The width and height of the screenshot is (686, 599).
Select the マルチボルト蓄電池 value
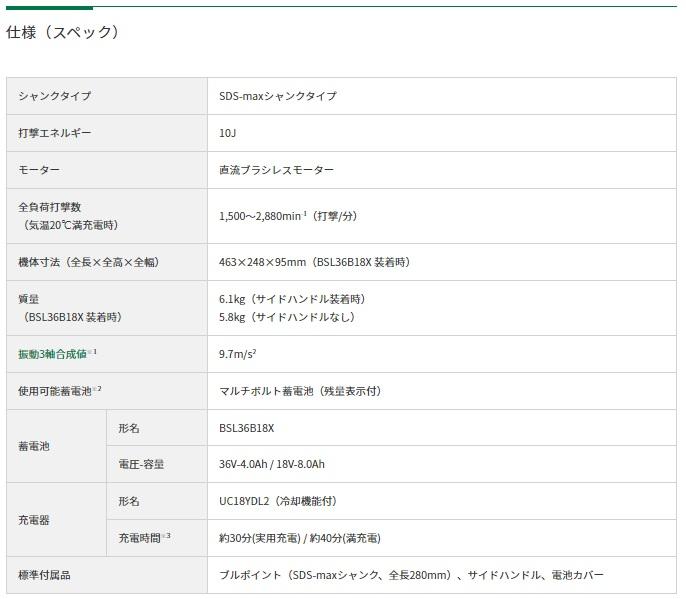[301, 391]
